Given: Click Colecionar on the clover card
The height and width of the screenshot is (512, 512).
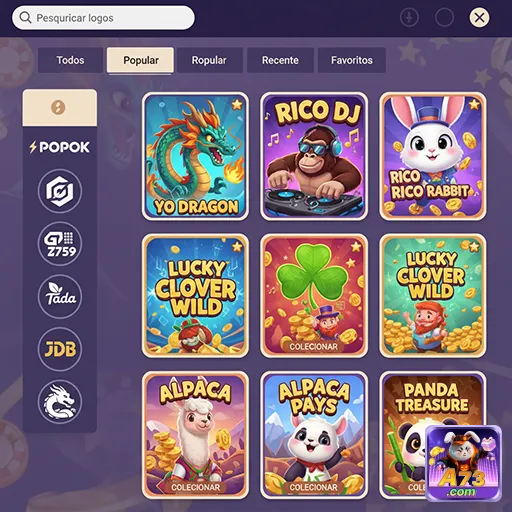Looking at the screenshot, I should [x=314, y=346].
